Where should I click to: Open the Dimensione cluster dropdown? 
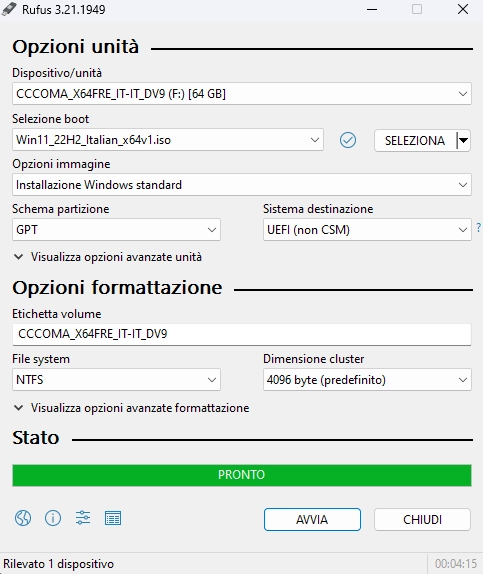coord(367,380)
